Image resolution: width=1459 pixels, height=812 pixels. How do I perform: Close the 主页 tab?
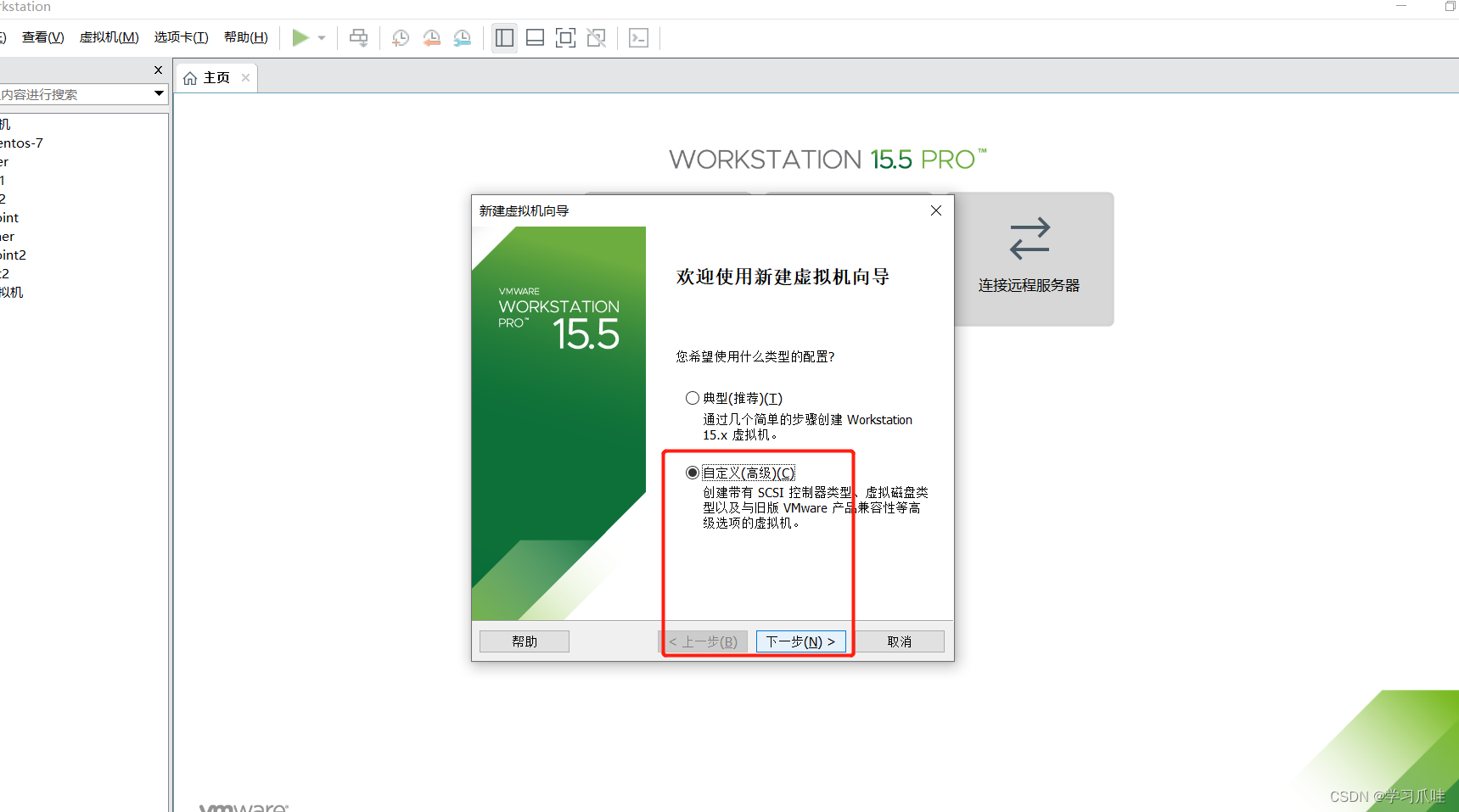click(245, 77)
